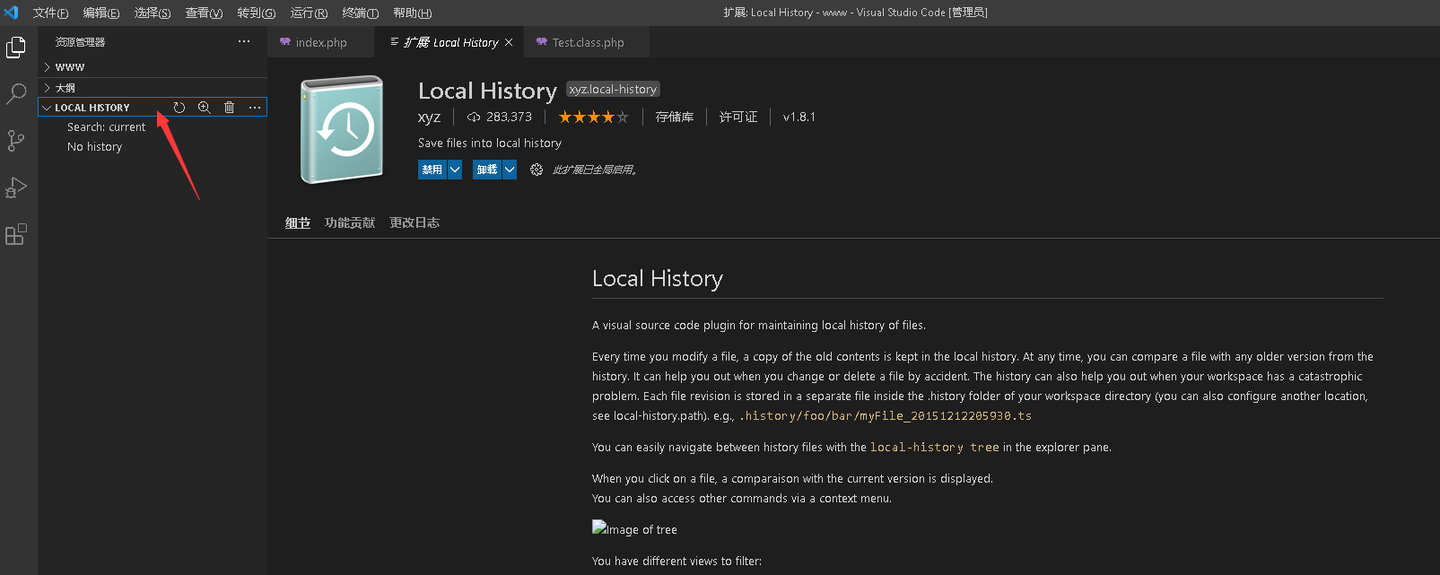Open the 存储库 repository link

point(675,117)
